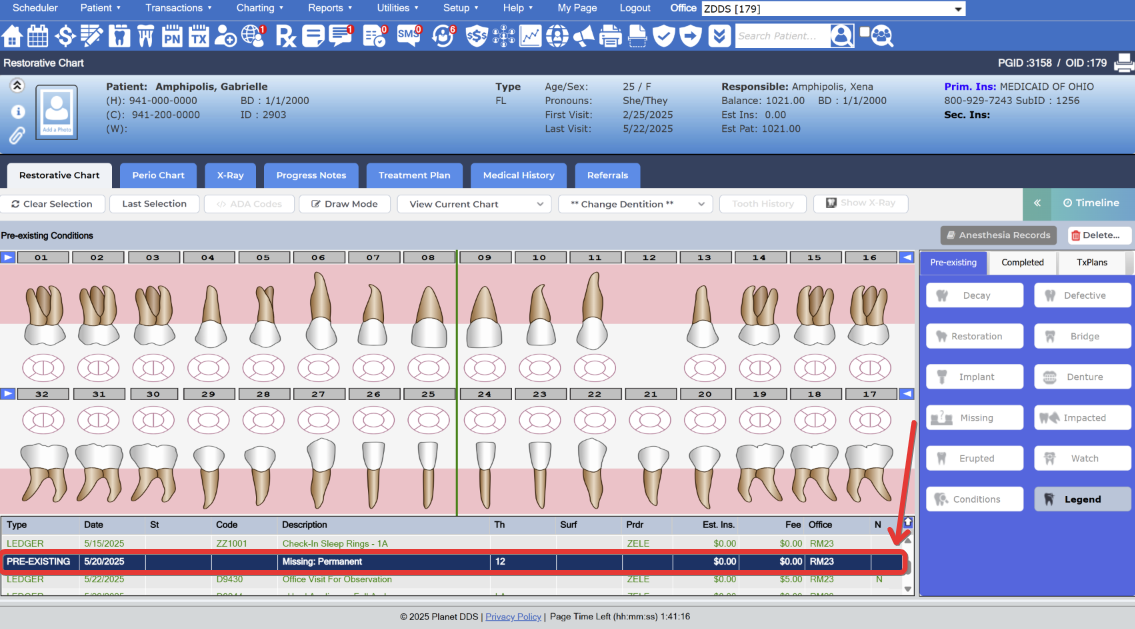The image size is (1135, 629).
Task: Open the Change Dentition dropdown
Action: click(636, 204)
